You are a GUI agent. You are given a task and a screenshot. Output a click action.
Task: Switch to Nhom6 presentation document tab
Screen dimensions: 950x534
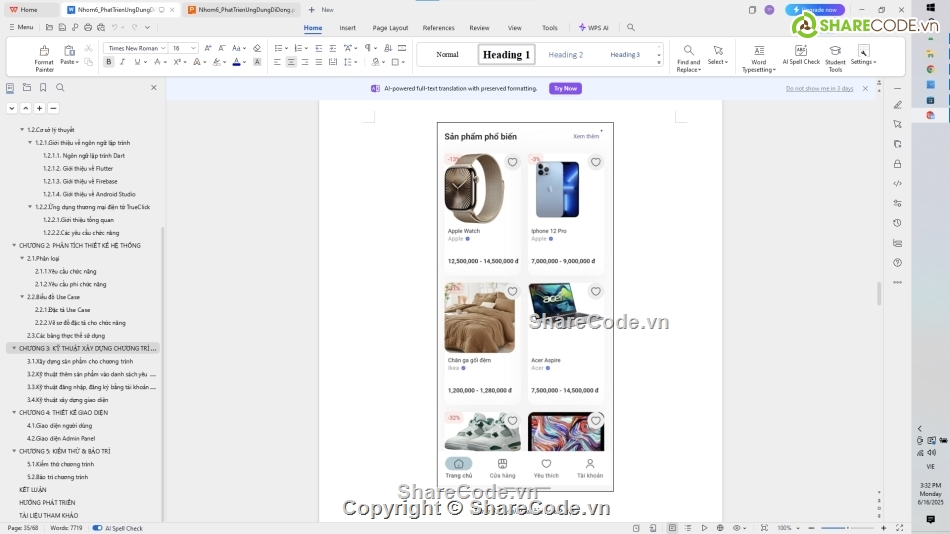241,10
